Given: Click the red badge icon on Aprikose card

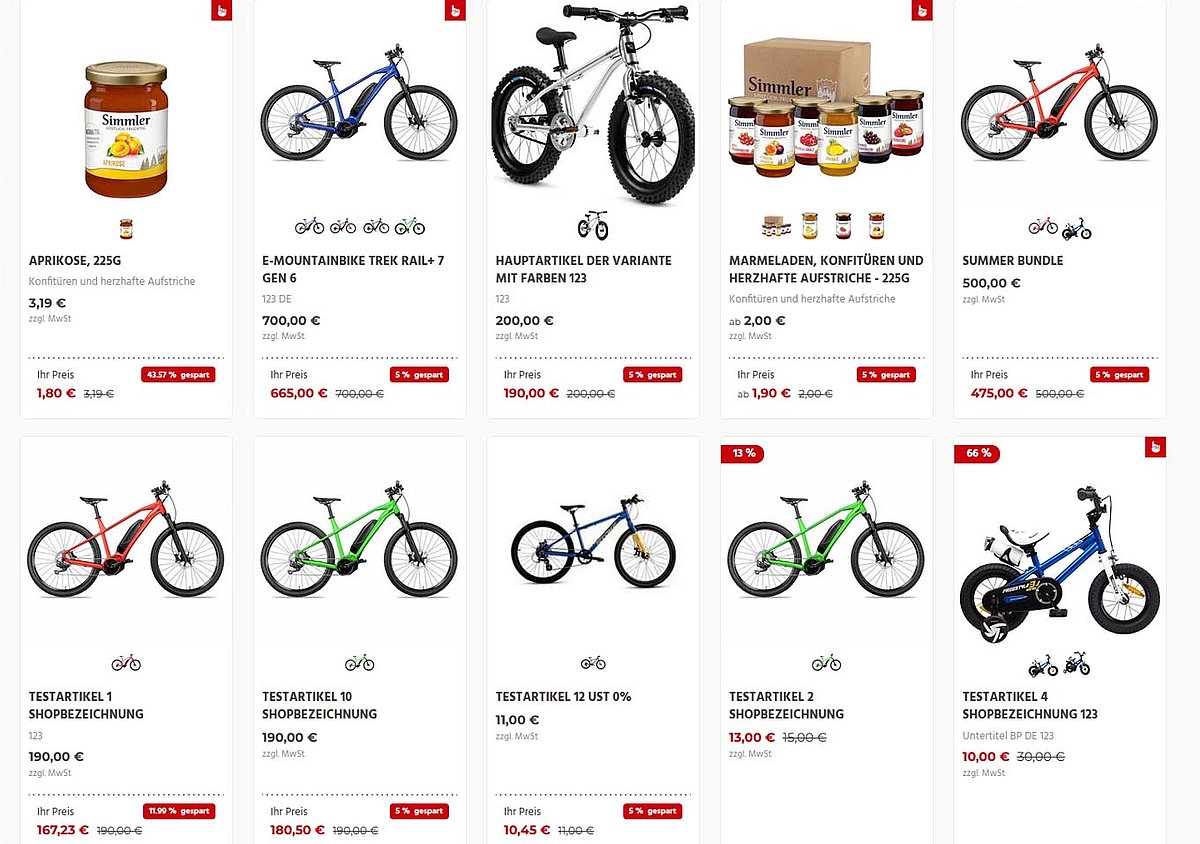Looking at the screenshot, I should (x=222, y=10).
